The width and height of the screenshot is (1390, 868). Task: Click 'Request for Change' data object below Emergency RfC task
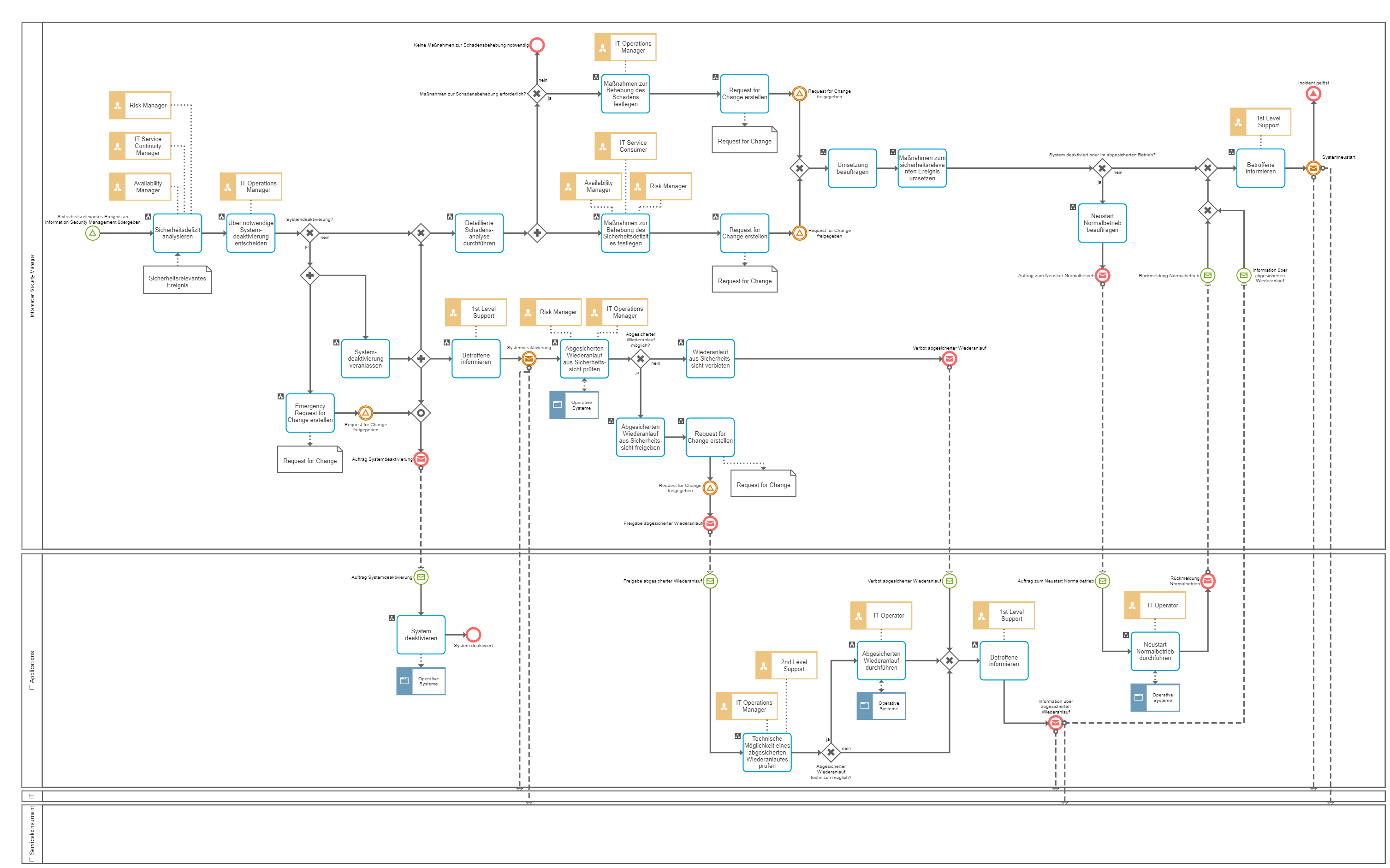[x=310, y=459]
